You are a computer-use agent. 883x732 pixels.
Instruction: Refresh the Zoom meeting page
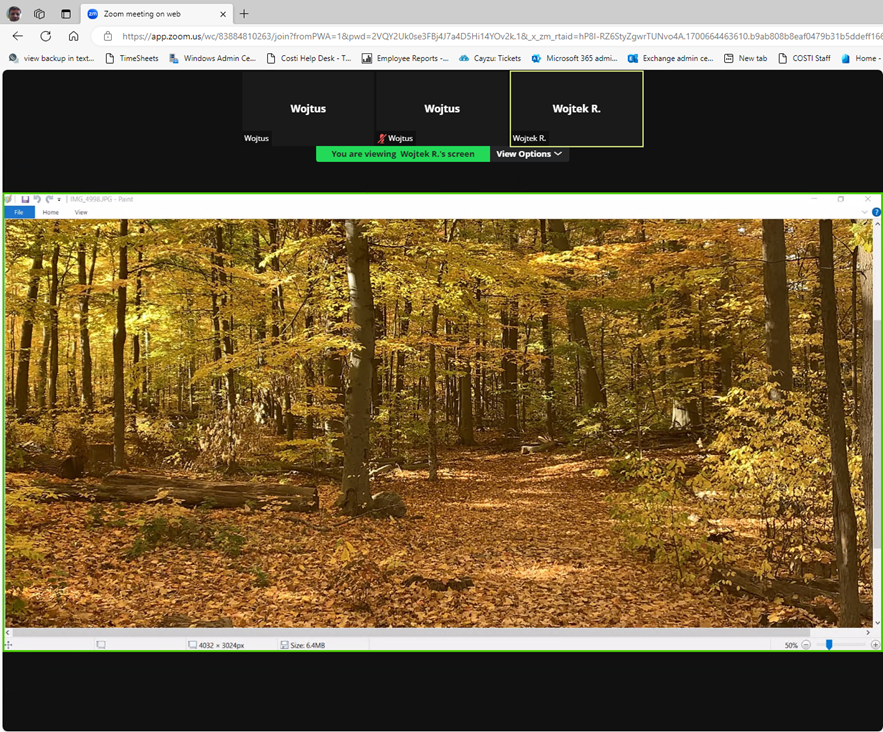pyautogui.click(x=45, y=36)
